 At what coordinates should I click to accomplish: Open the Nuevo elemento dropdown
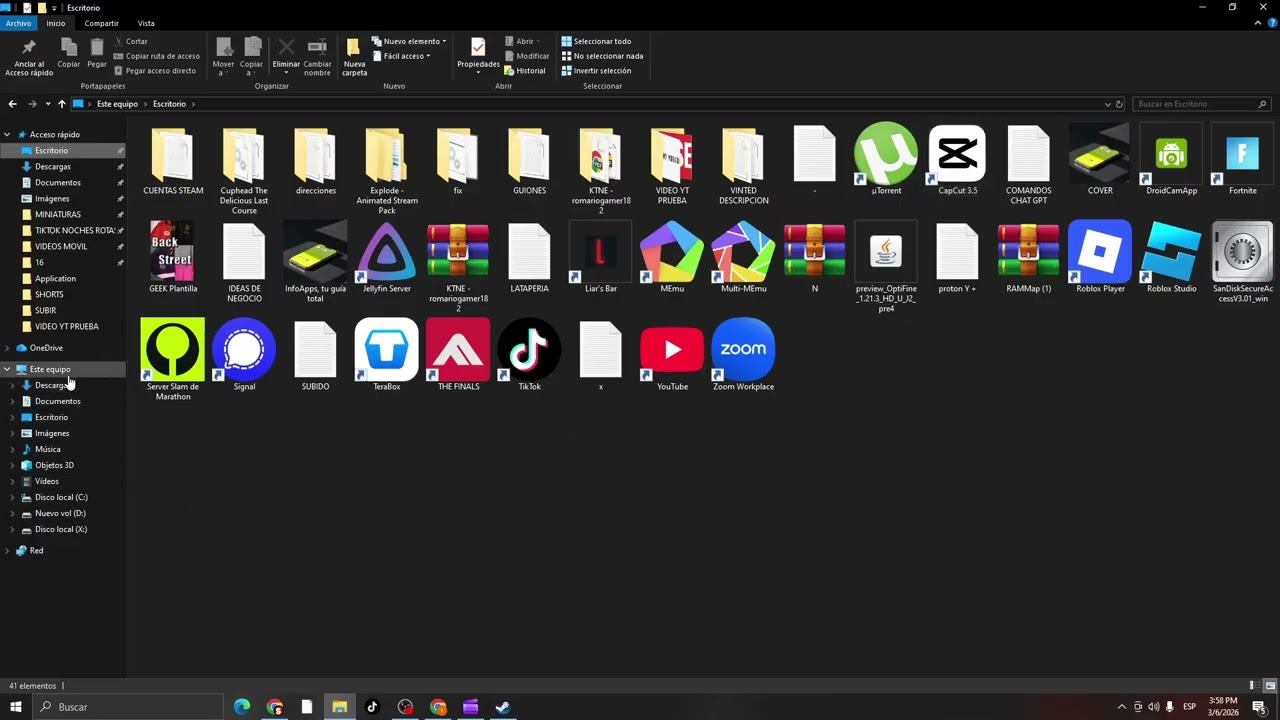409,41
